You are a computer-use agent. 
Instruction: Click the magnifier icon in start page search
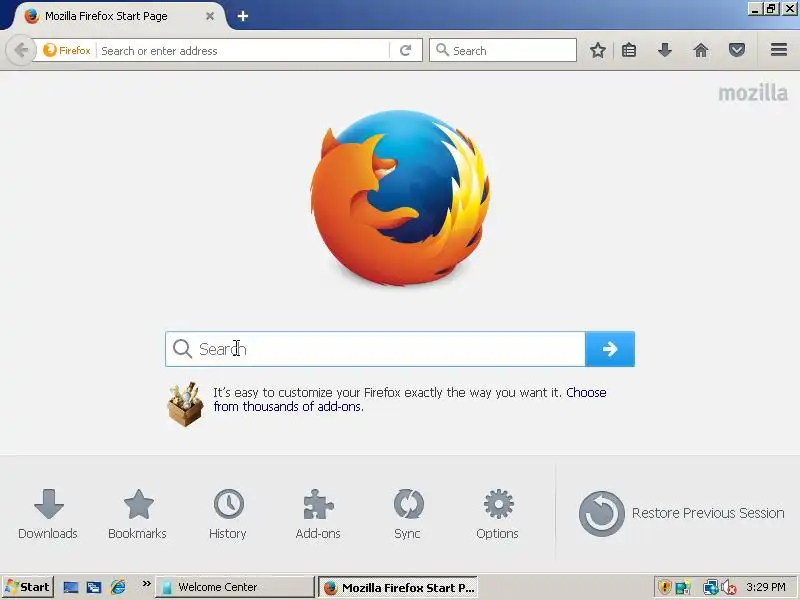182,349
